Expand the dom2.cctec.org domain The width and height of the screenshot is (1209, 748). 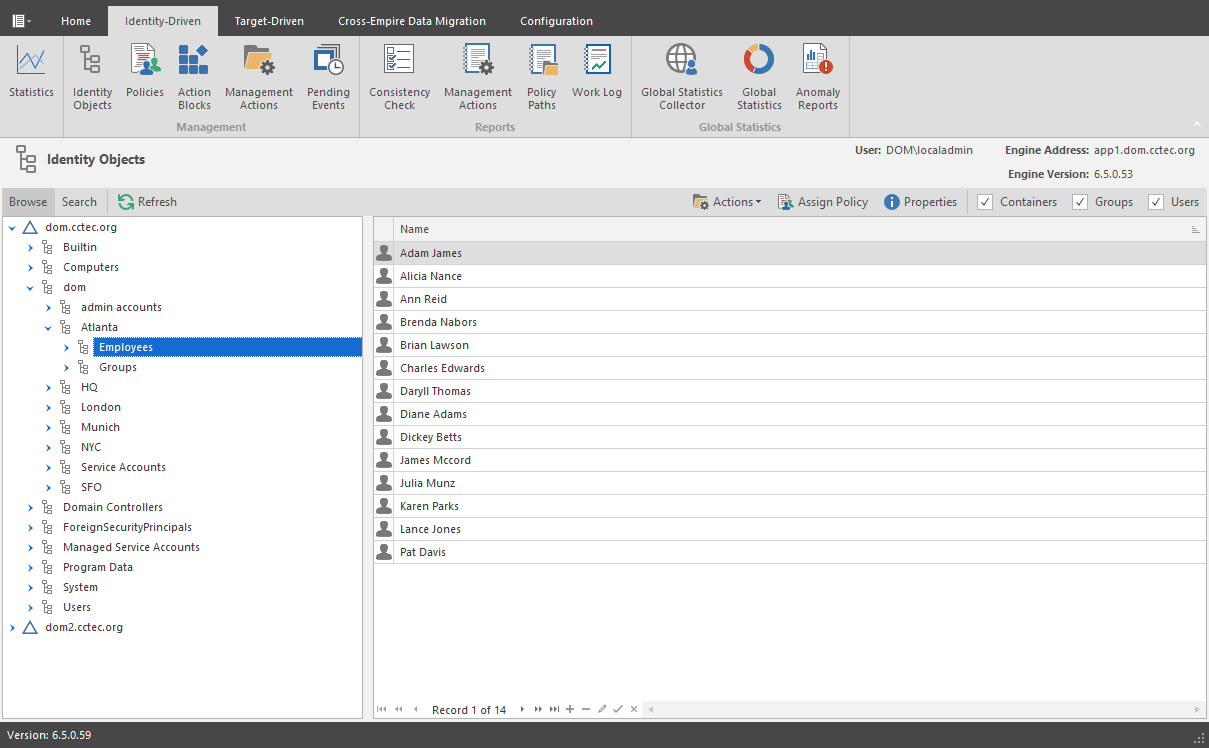[12, 627]
